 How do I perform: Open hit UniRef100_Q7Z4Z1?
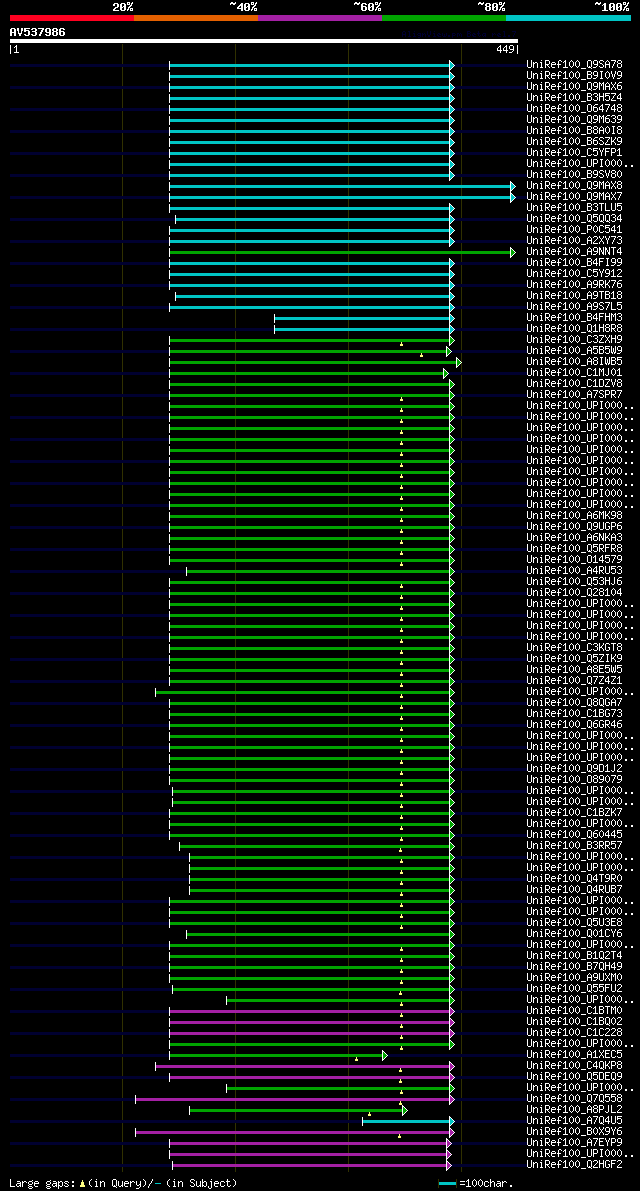coord(574,681)
